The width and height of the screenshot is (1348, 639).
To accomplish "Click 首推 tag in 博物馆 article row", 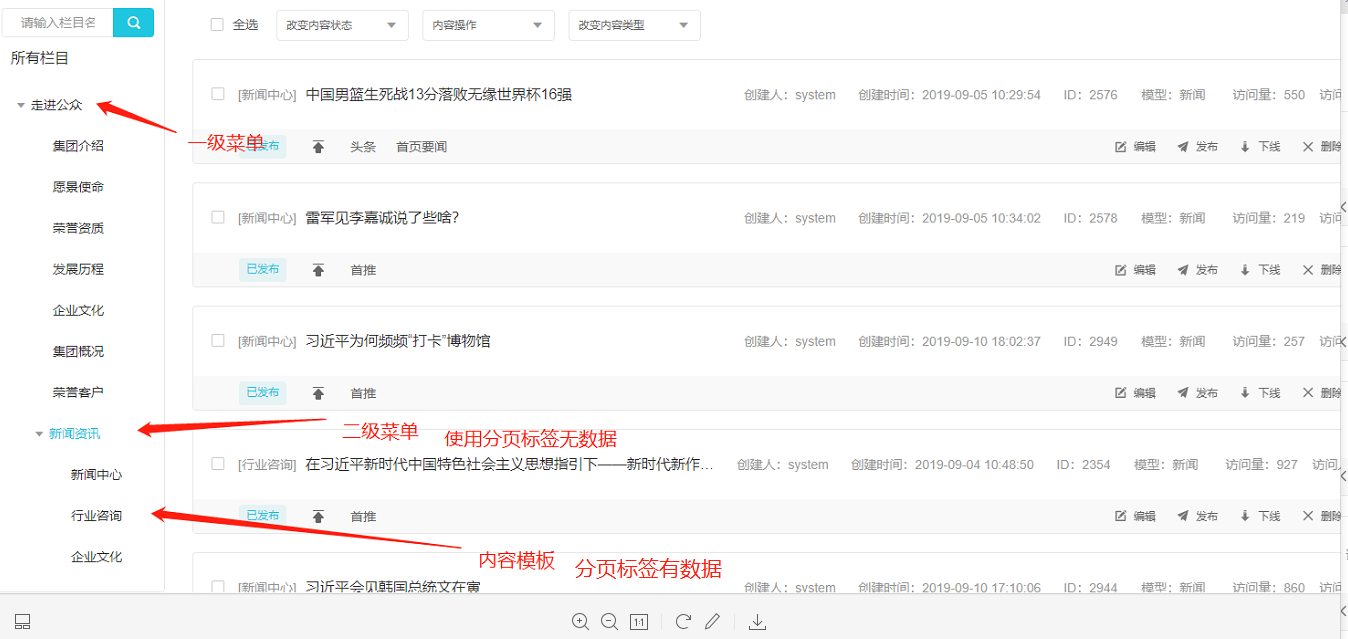I will pyautogui.click(x=363, y=393).
